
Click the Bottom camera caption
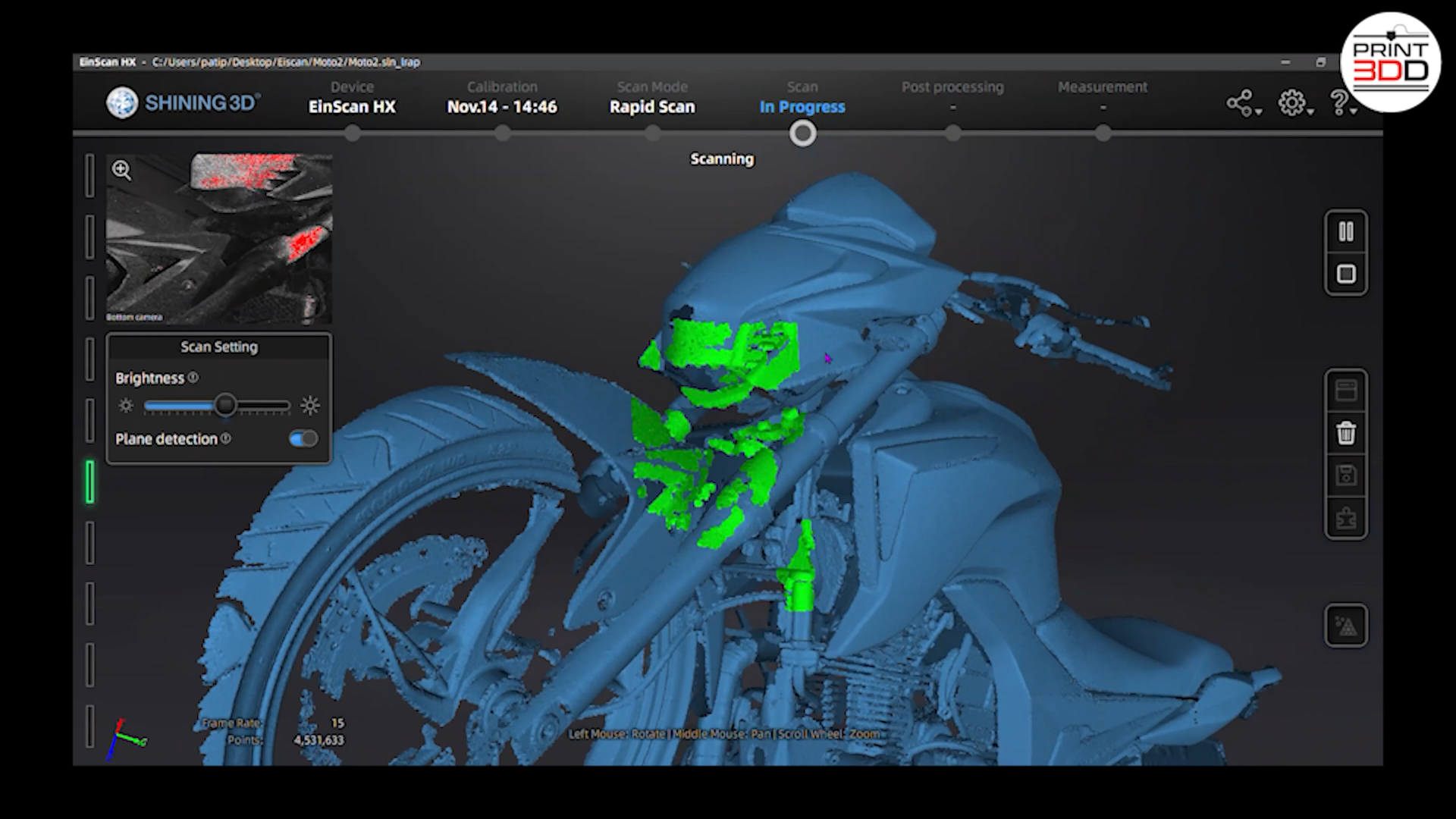click(134, 317)
